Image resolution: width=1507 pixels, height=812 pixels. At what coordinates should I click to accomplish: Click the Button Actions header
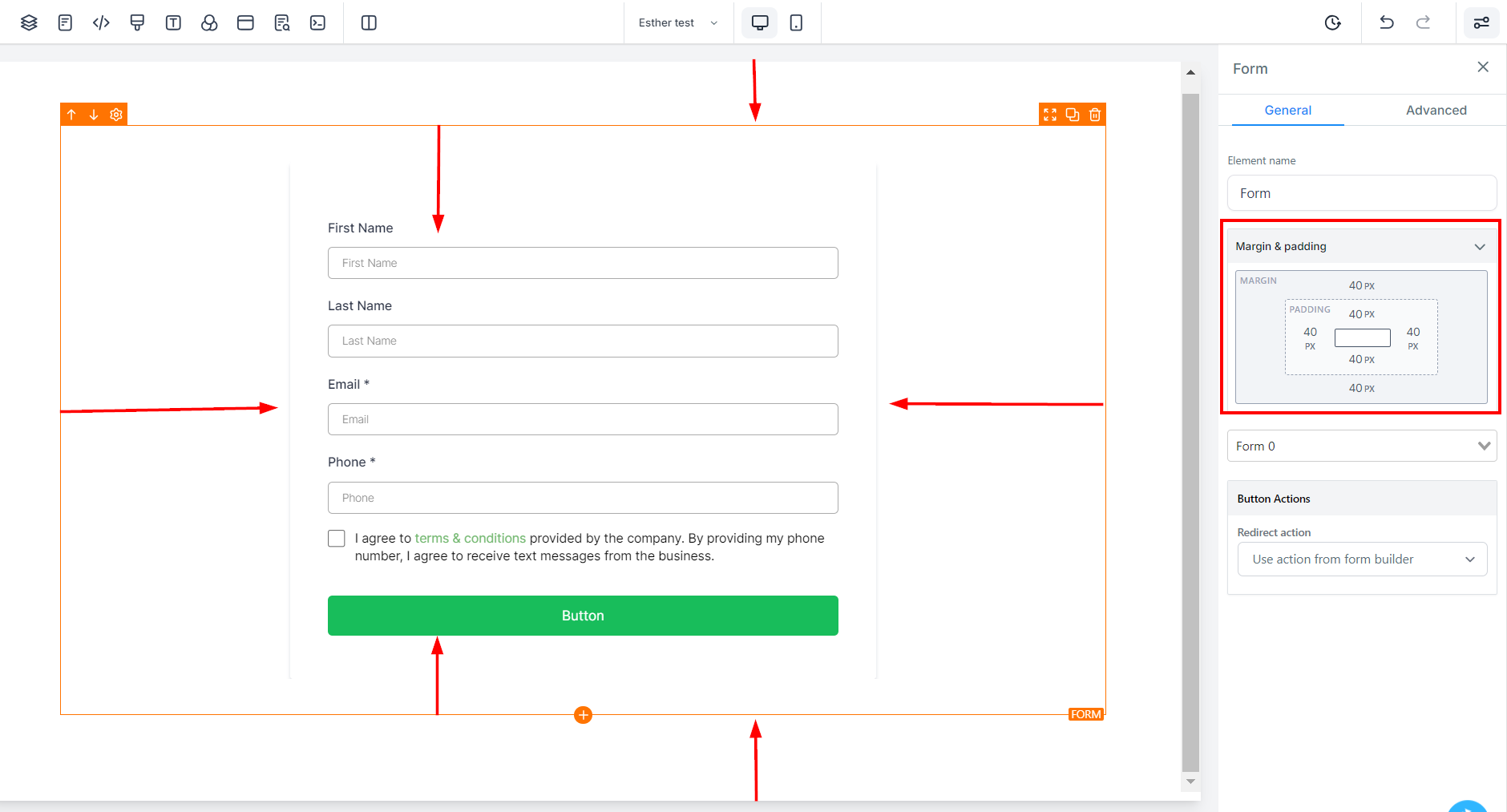coord(1362,499)
